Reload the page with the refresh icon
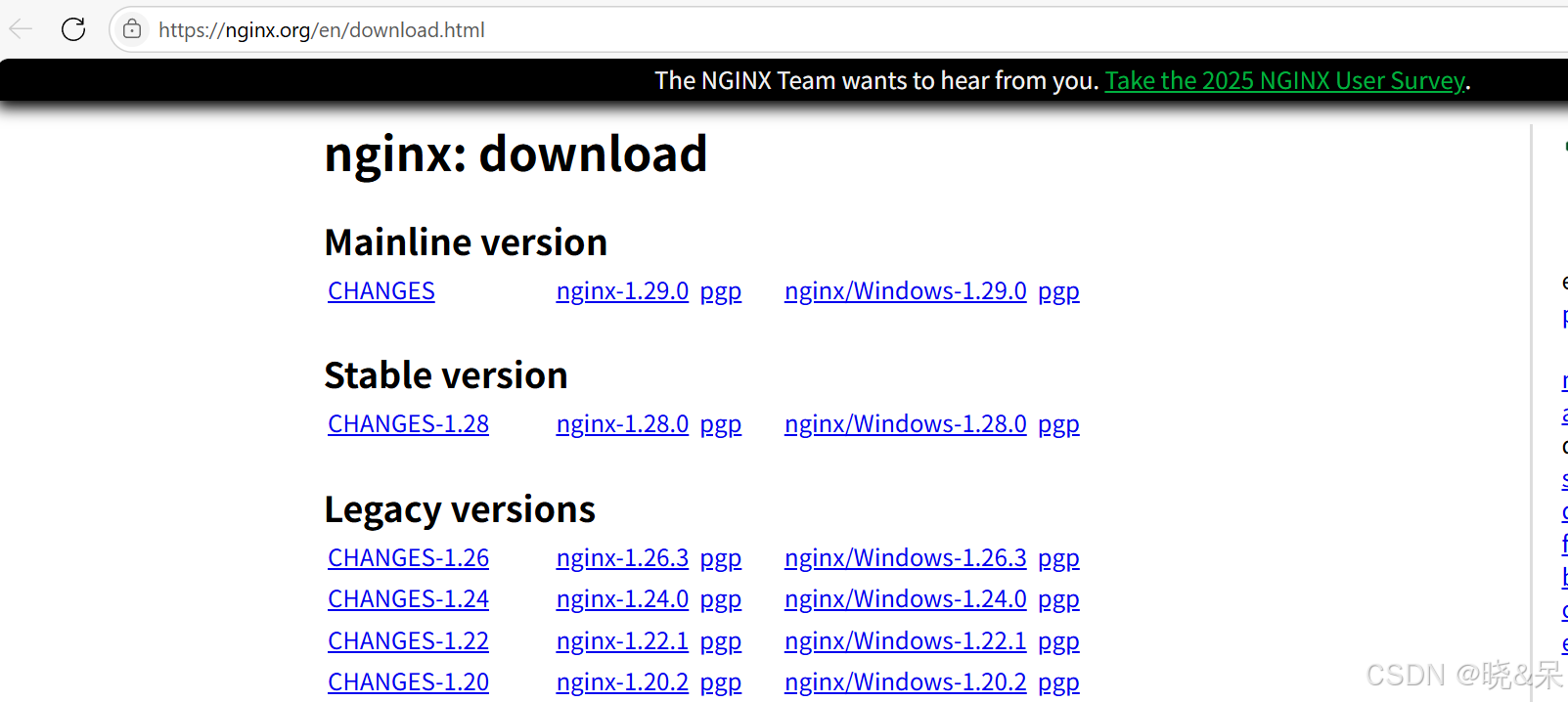The width and height of the screenshot is (1568, 702). [73, 29]
